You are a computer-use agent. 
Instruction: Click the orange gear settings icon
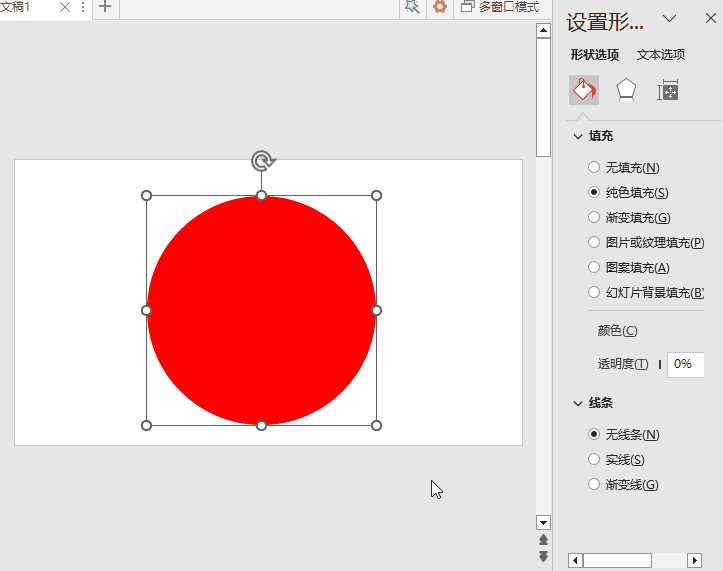(x=440, y=7)
